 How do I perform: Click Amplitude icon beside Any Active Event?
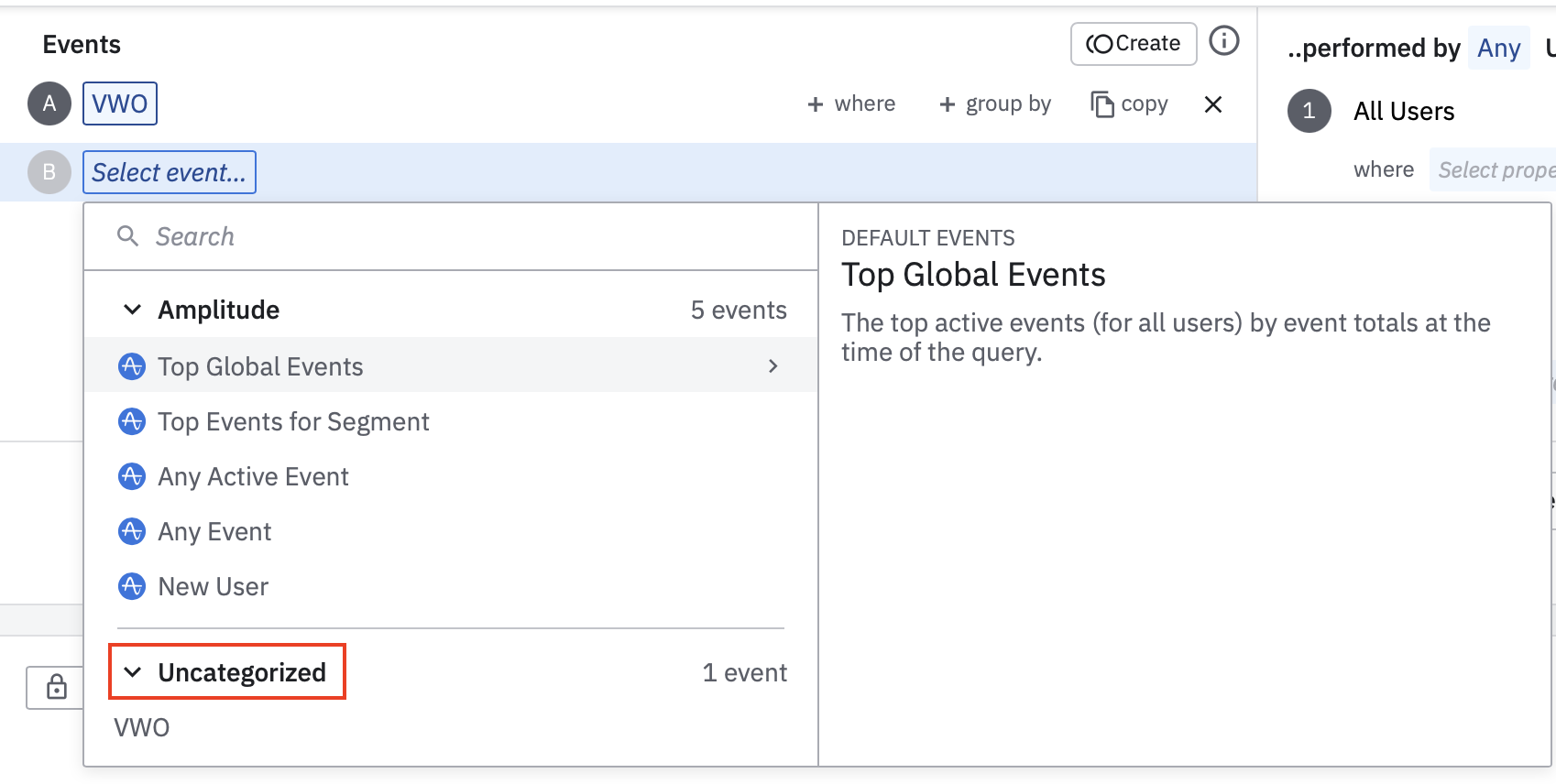click(x=132, y=476)
